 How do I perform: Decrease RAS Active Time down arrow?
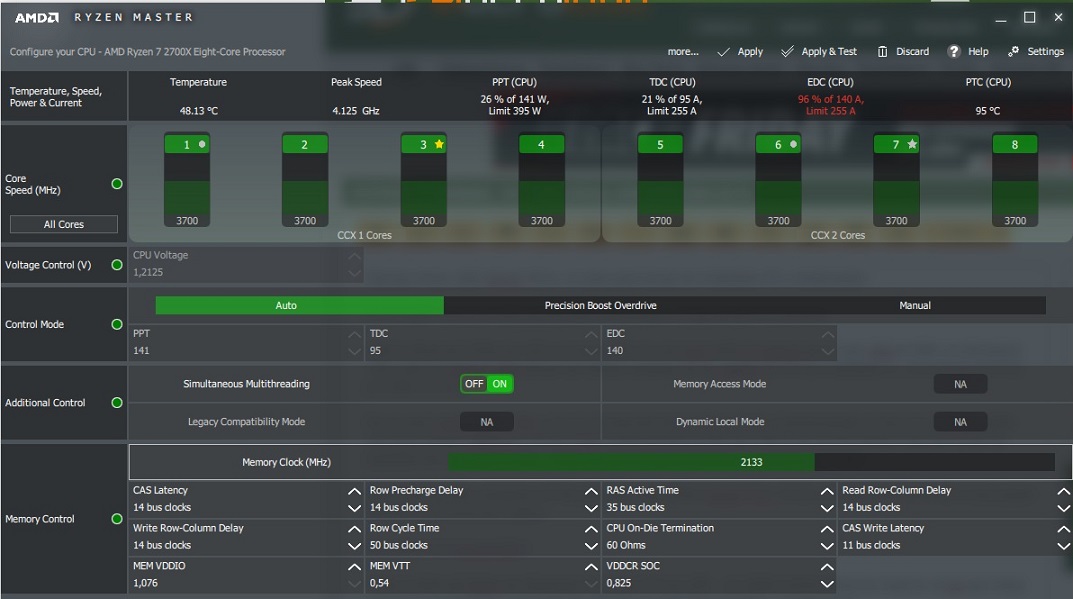(827, 508)
